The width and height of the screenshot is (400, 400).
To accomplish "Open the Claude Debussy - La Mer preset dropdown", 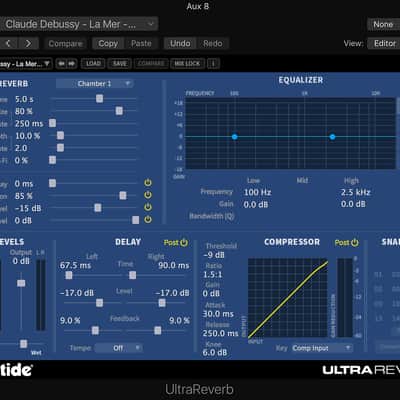I will point(79,24).
